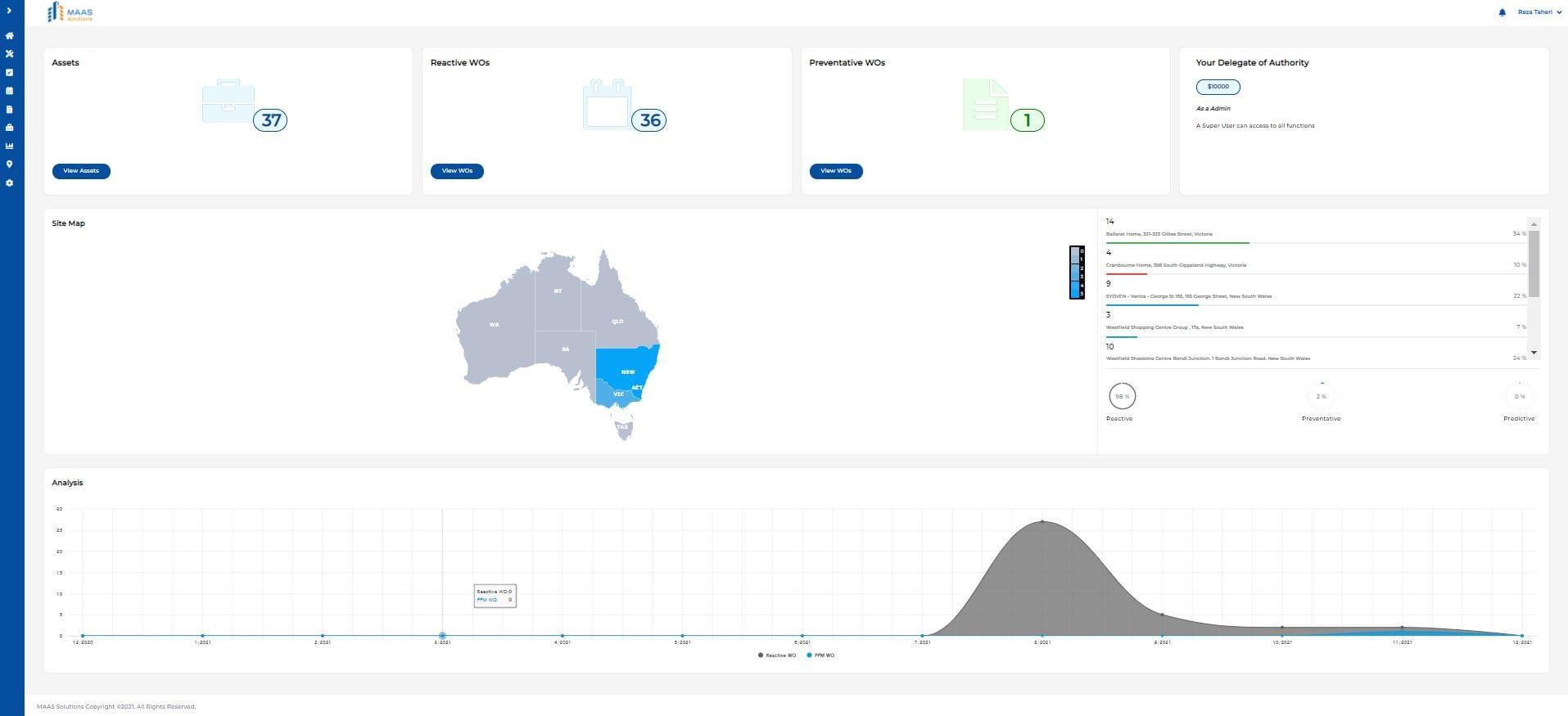Open the wrench-and-screwdriver tools icon in sidebar

tap(9, 54)
